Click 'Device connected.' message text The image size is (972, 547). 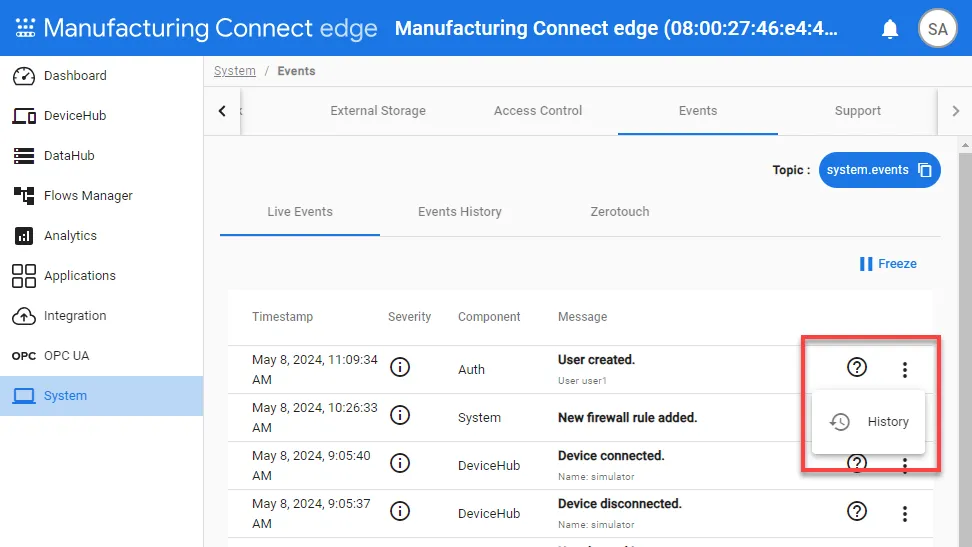click(x=611, y=456)
